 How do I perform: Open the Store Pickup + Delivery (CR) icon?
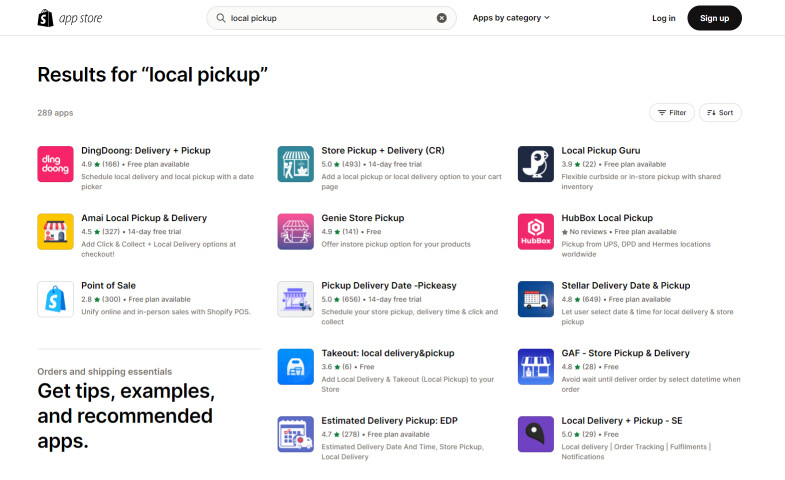(x=296, y=164)
